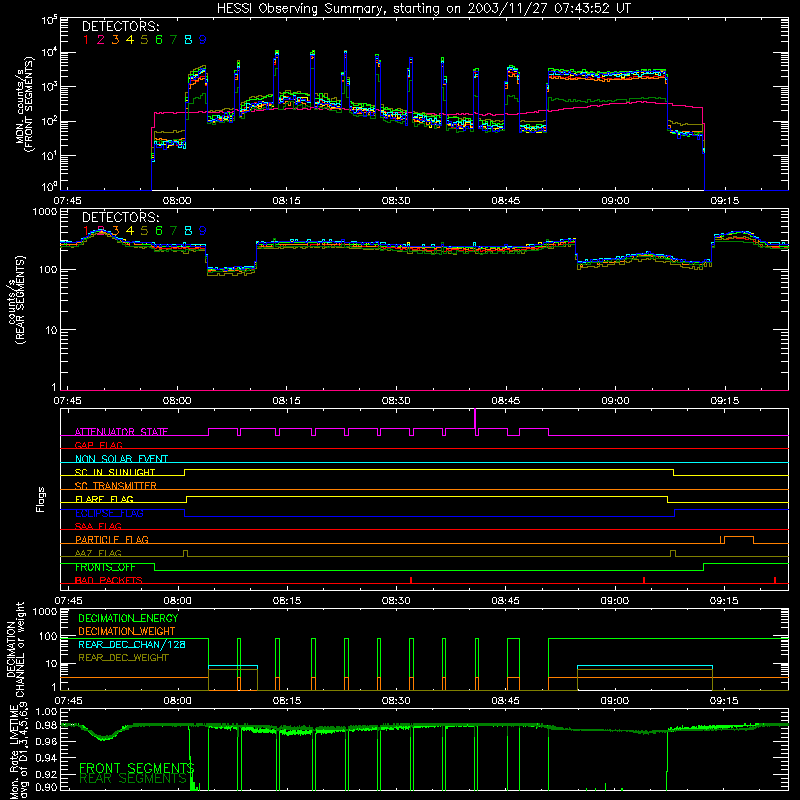Image resolution: width=800 pixels, height=800 pixels.
Task: Select detector 9 legend number in the front segments plot
Action: tap(203, 40)
